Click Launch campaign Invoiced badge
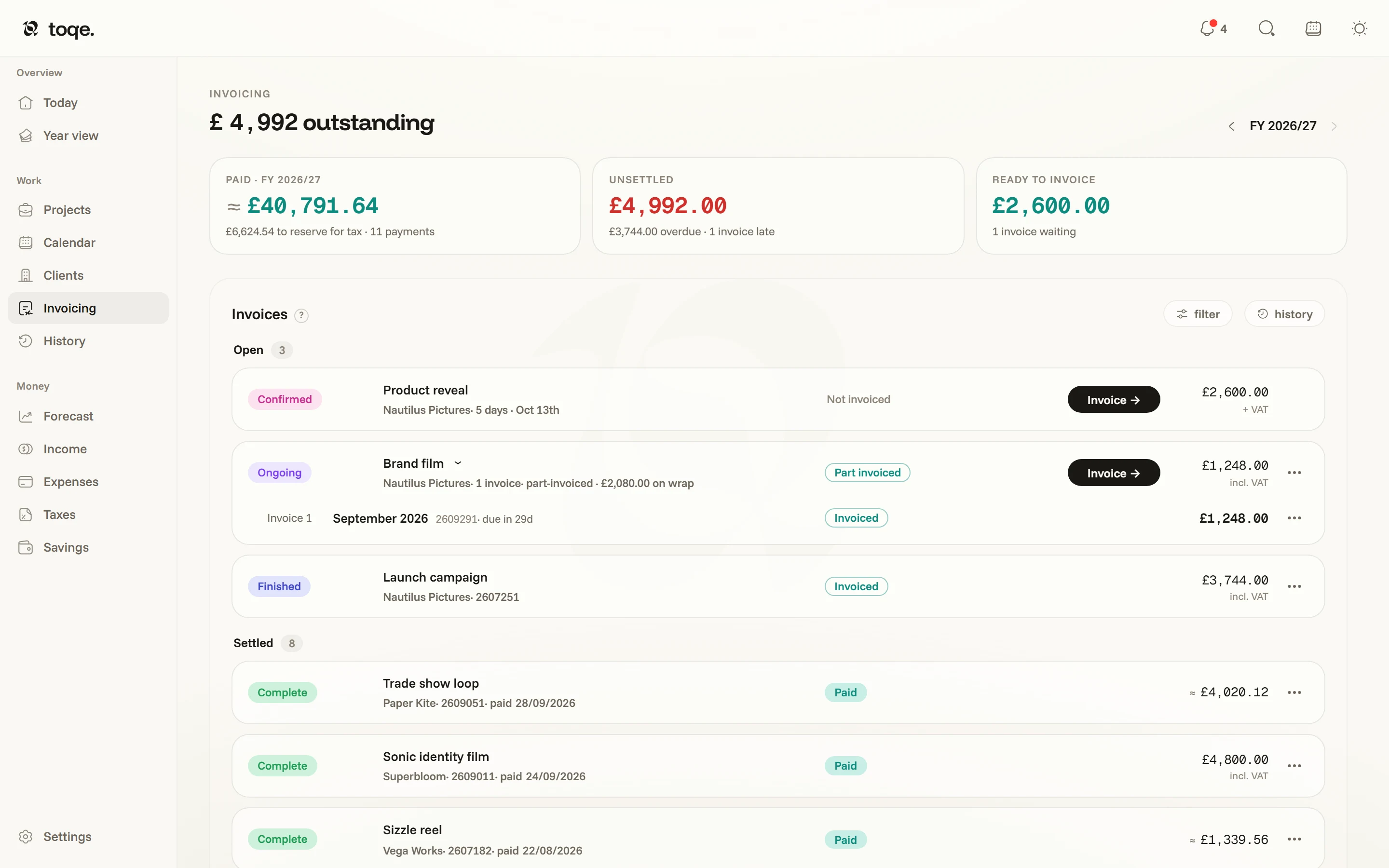1389x868 pixels. (x=856, y=586)
